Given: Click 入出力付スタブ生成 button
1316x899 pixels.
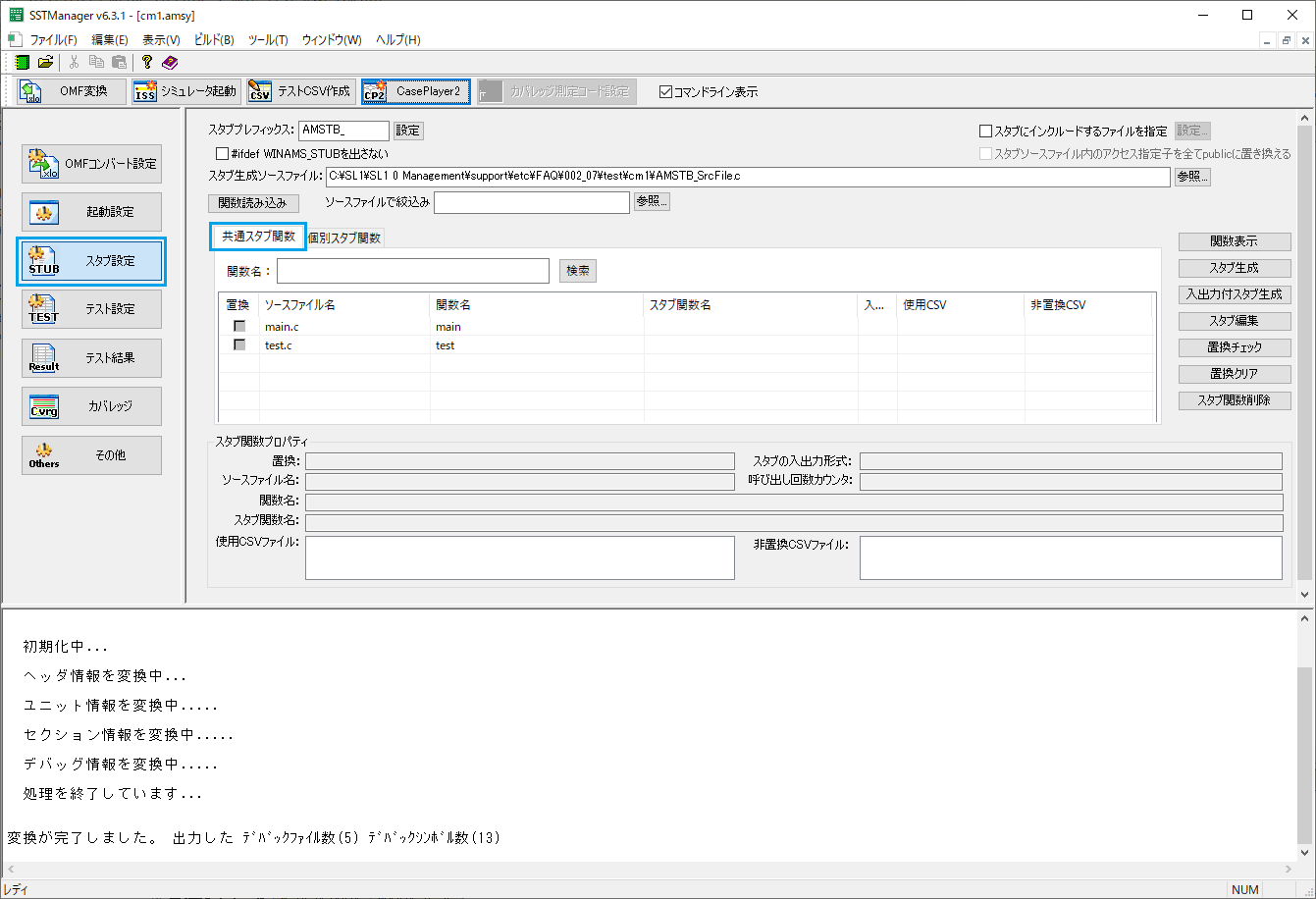Looking at the screenshot, I should click(x=1235, y=294).
